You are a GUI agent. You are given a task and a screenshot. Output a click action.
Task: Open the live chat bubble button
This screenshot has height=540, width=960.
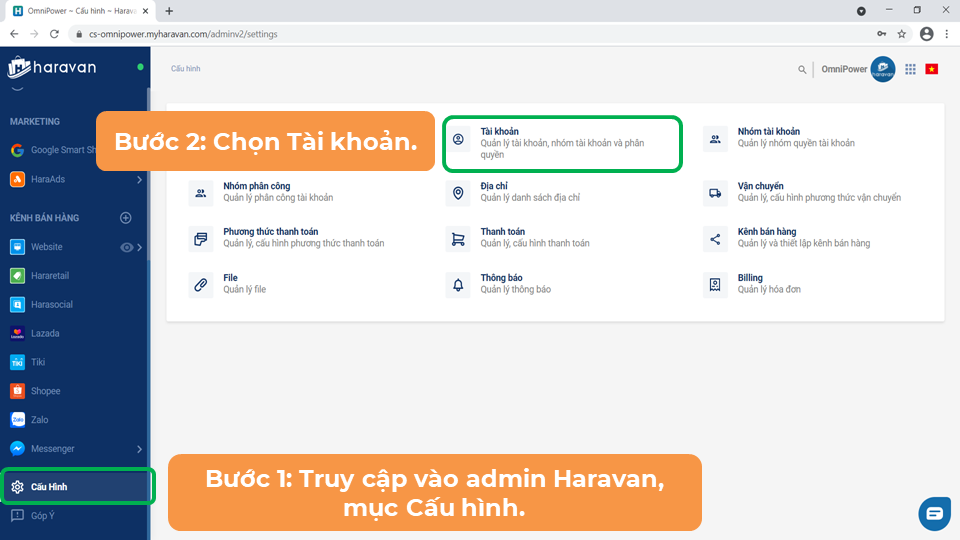(934, 513)
